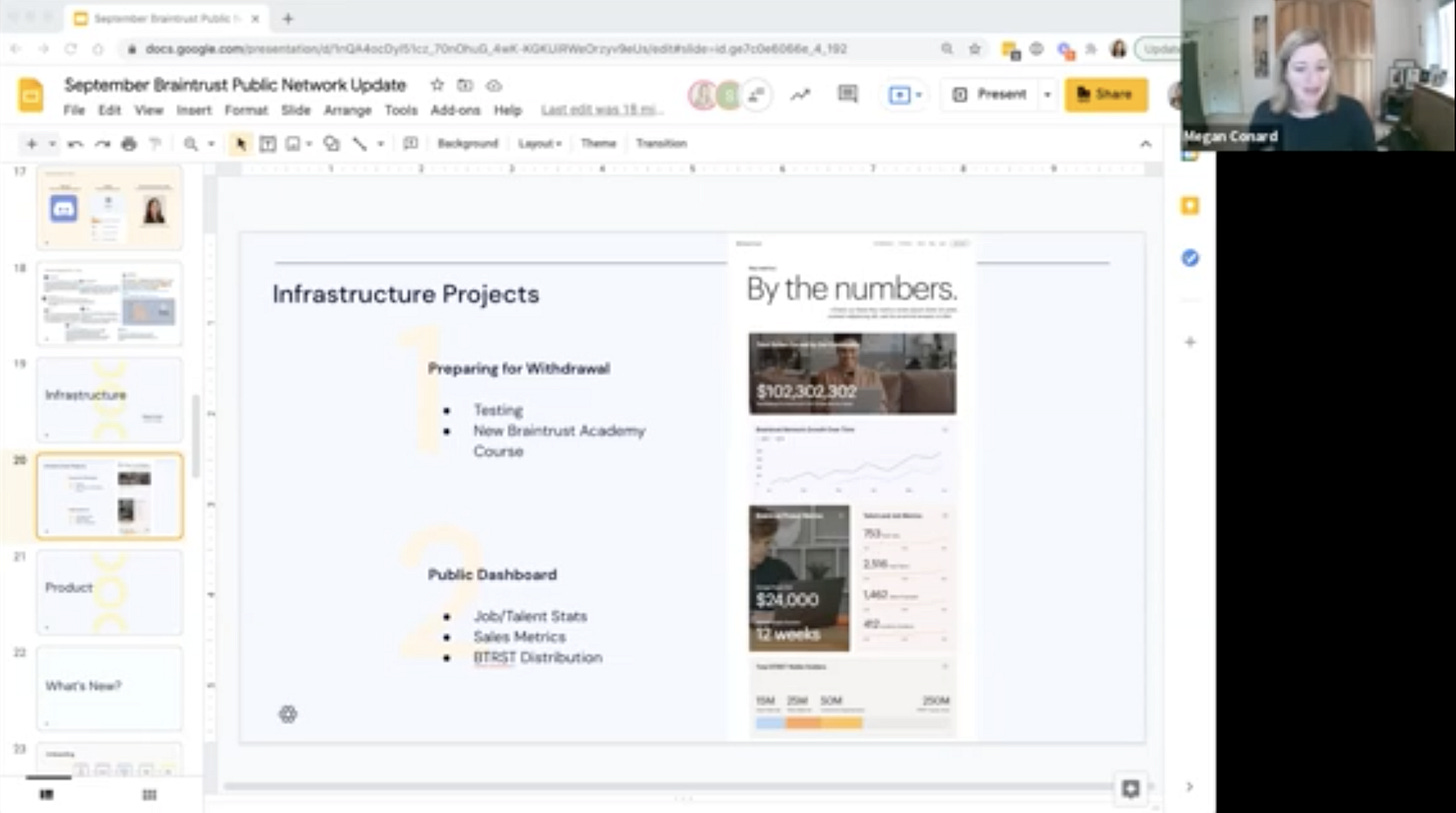
Task: Hide the side panel with chevron
Action: coord(1190,787)
